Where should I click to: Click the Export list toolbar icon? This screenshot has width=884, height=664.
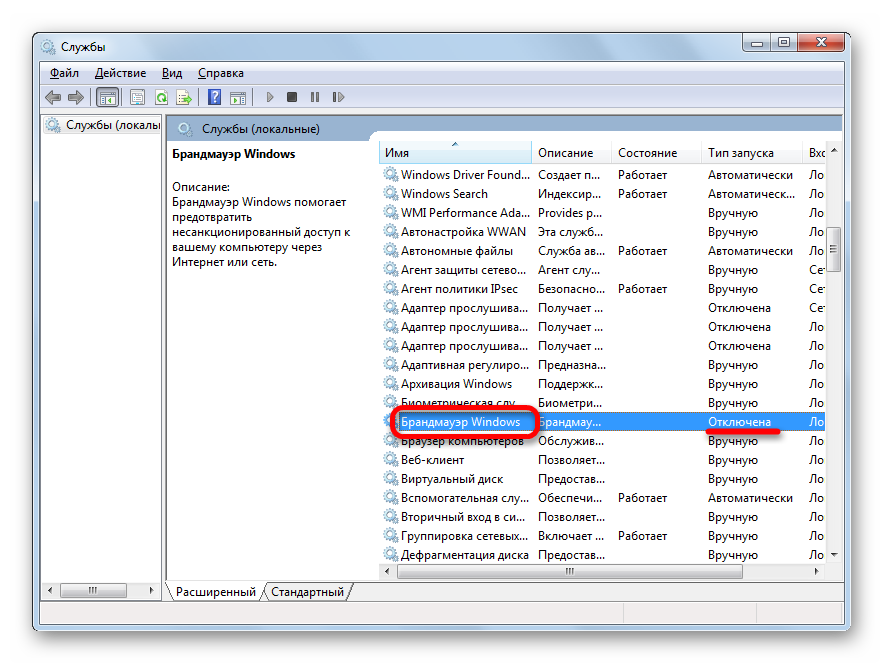click(x=184, y=97)
